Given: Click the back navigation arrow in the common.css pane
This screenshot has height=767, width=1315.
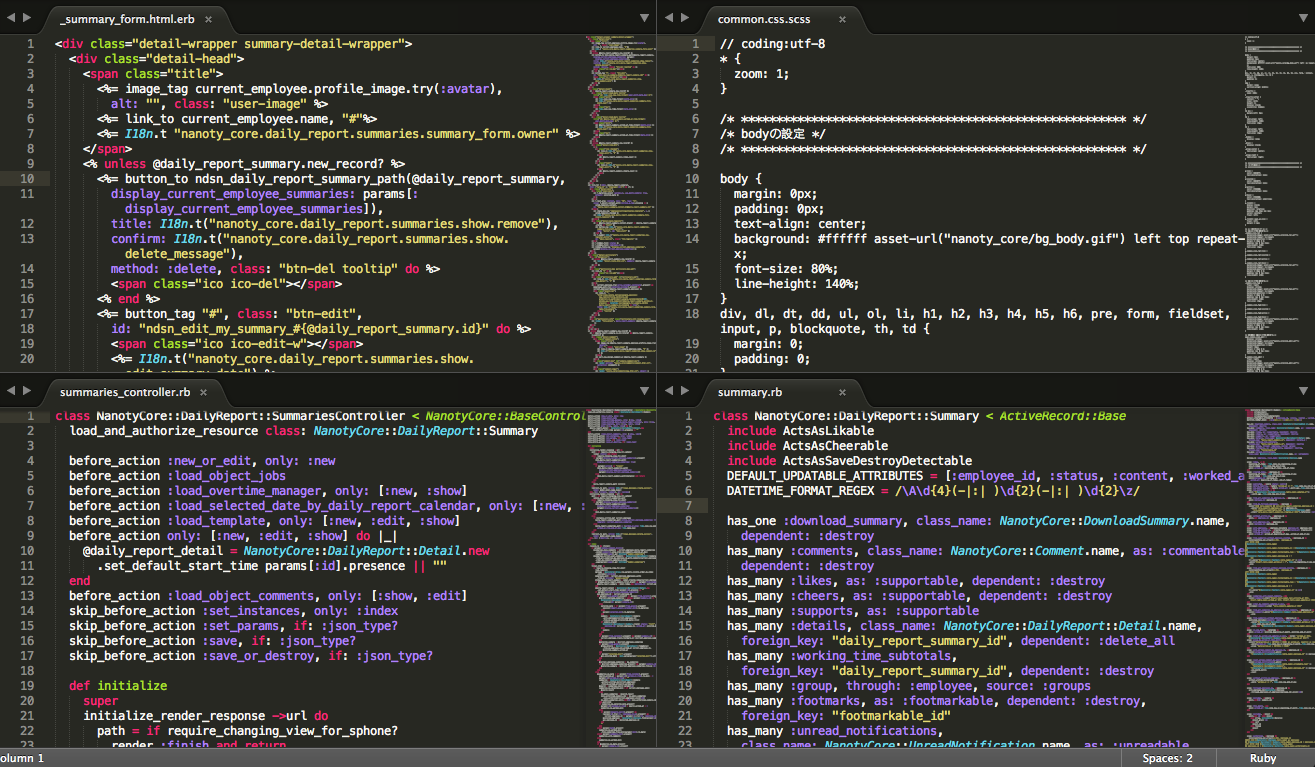Looking at the screenshot, I should coord(668,17).
